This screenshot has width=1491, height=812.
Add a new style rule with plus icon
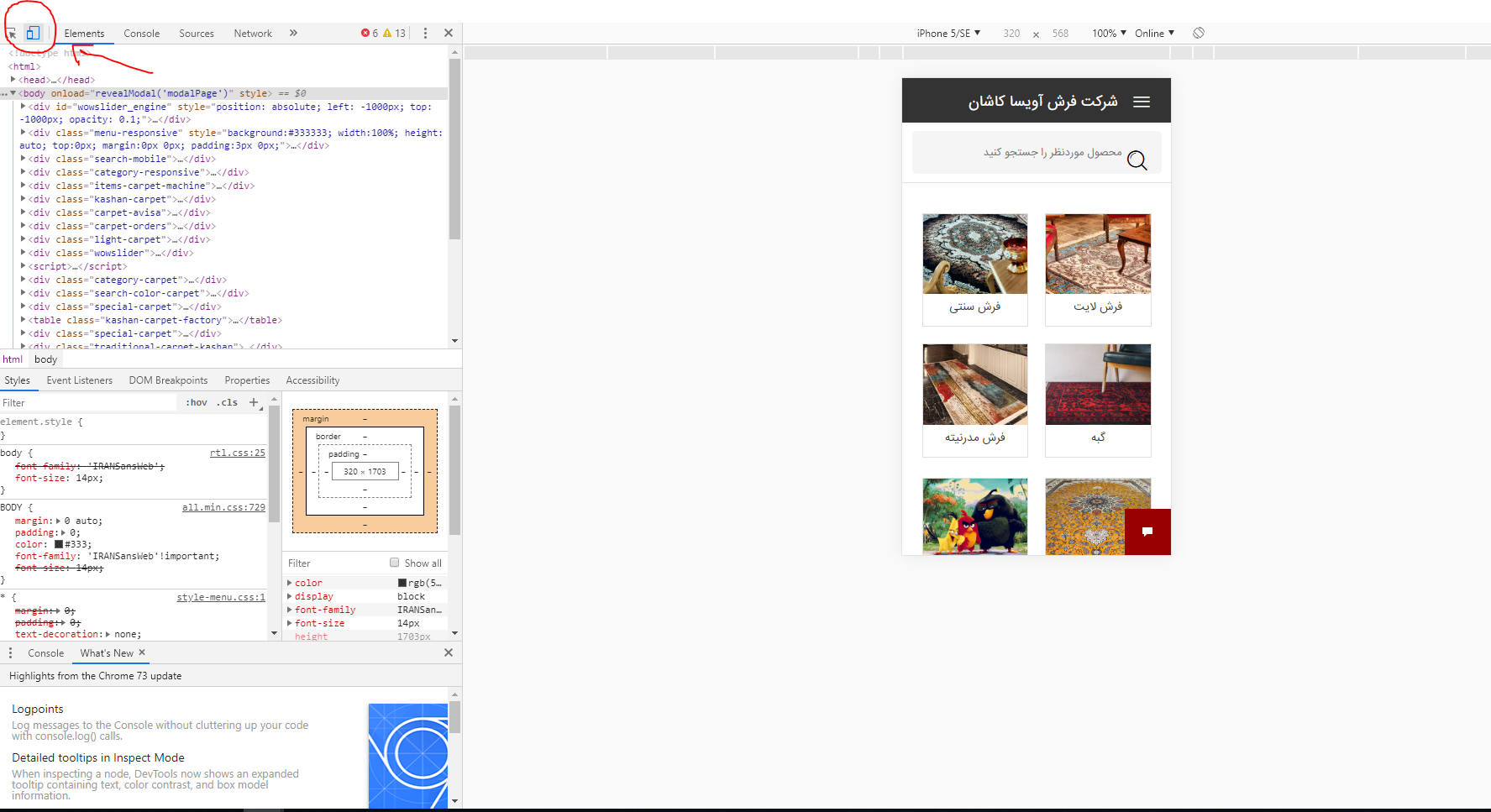click(254, 402)
